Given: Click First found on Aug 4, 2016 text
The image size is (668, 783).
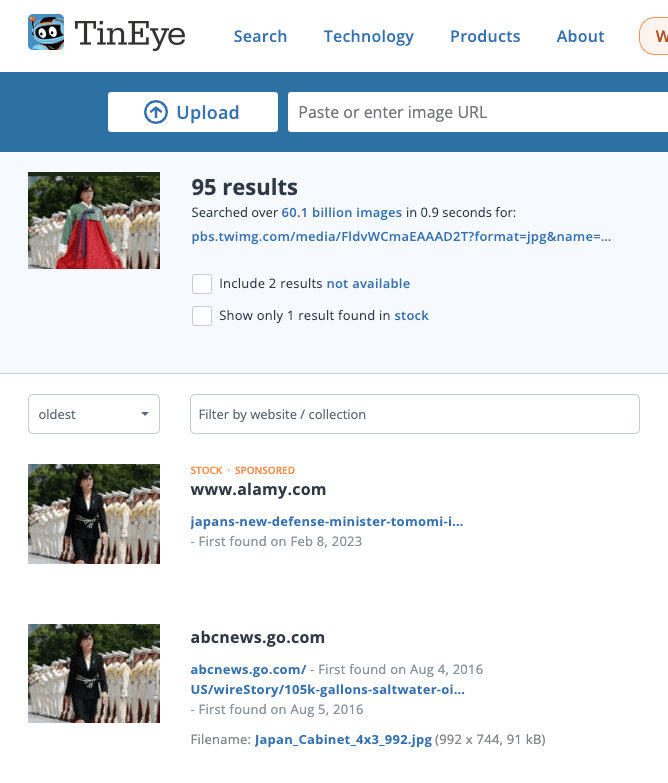Looking at the screenshot, I should coord(400,669).
